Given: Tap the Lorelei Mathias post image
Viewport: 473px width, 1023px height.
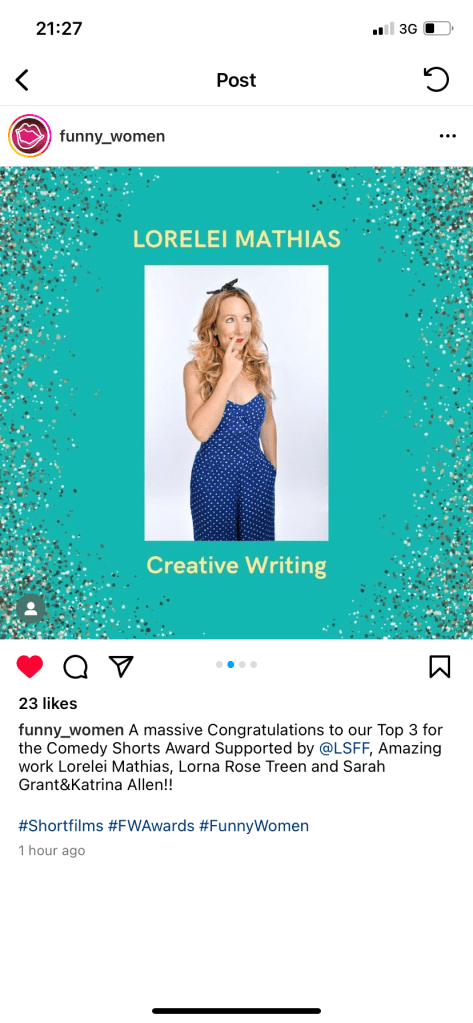Looking at the screenshot, I should [x=236, y=403].
